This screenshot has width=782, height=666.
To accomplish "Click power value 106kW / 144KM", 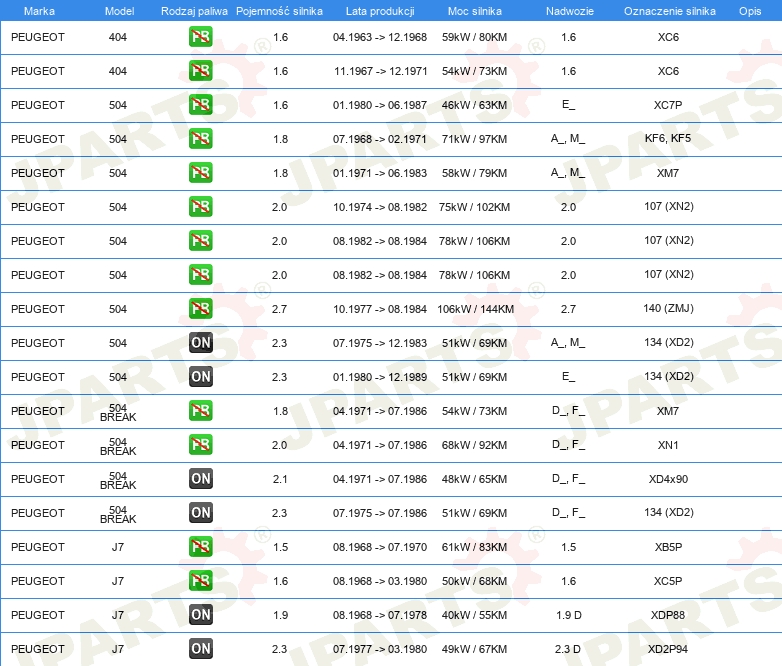I will click(x=475, y=309).
